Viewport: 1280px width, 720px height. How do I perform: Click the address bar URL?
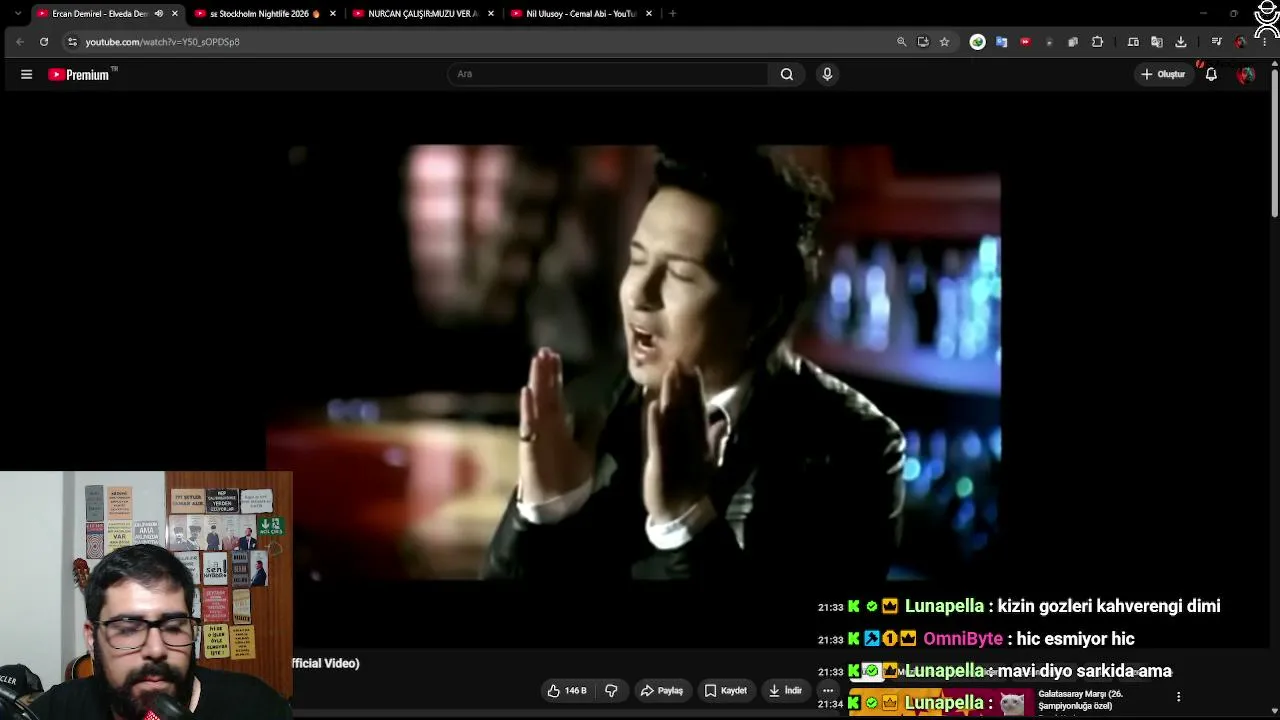click(x=162, y=42)
